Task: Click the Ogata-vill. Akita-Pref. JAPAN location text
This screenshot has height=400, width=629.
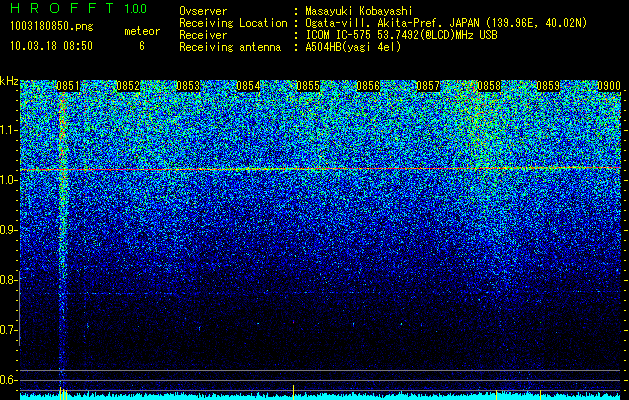Action: [x=446, y=23]
